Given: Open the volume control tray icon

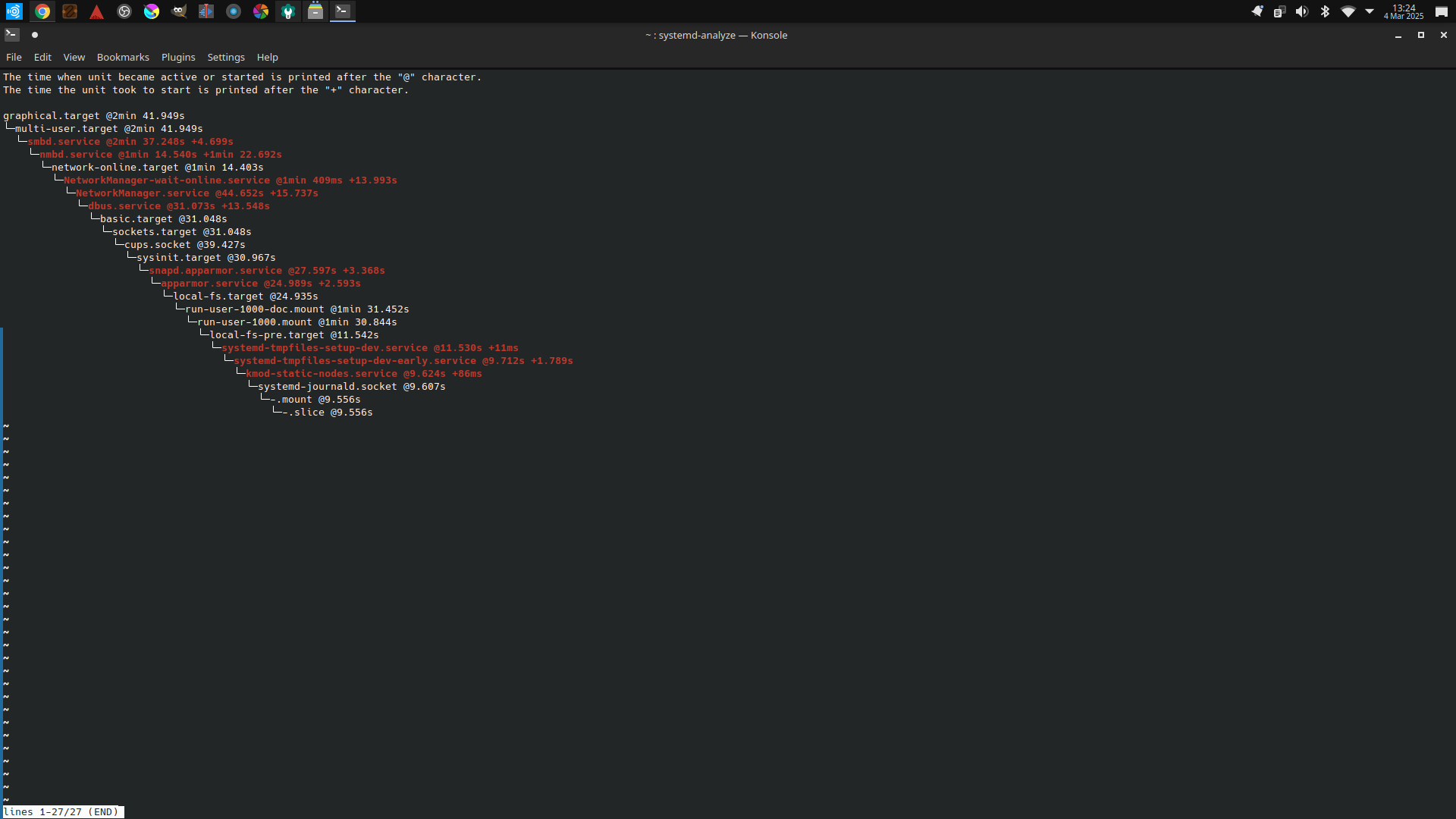Looking at the screenshot, I should [x=1302, y=11].
